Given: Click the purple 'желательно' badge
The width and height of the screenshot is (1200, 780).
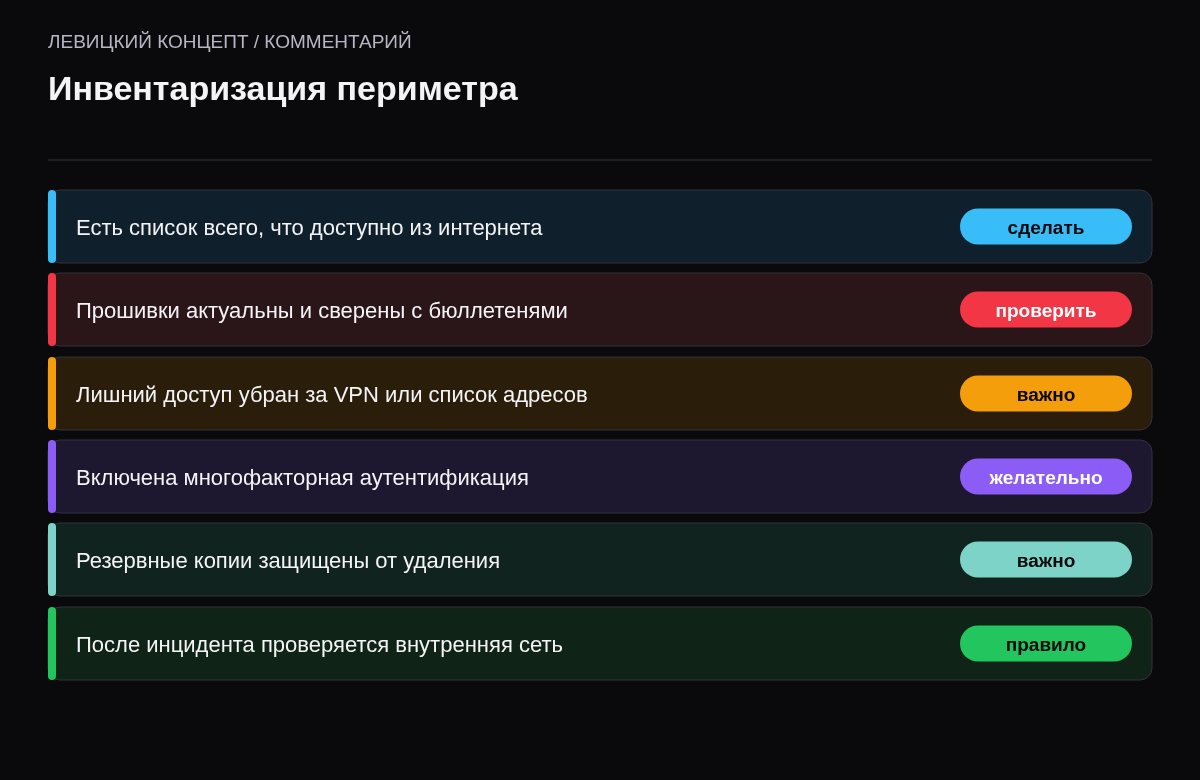Looking at the screenshot, I should point(1046,477).
